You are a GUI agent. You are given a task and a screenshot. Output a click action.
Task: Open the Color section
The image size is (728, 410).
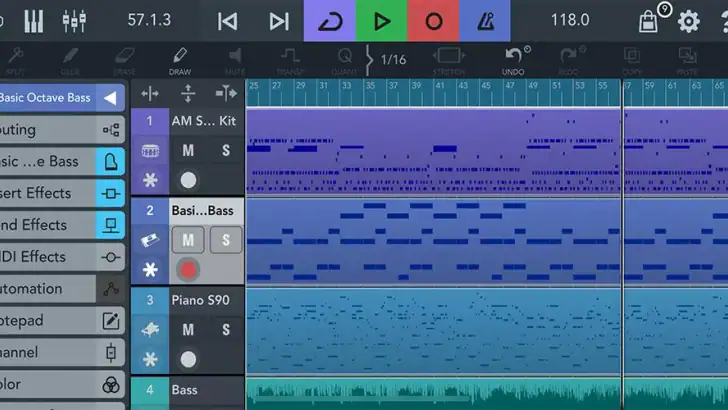point(62,384)
